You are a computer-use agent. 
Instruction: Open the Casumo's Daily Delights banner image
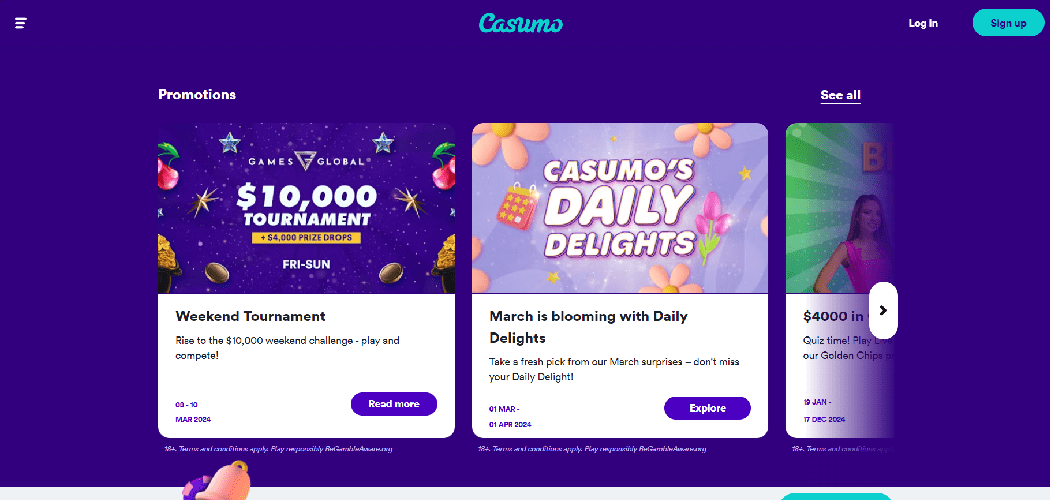pos(620,208)
